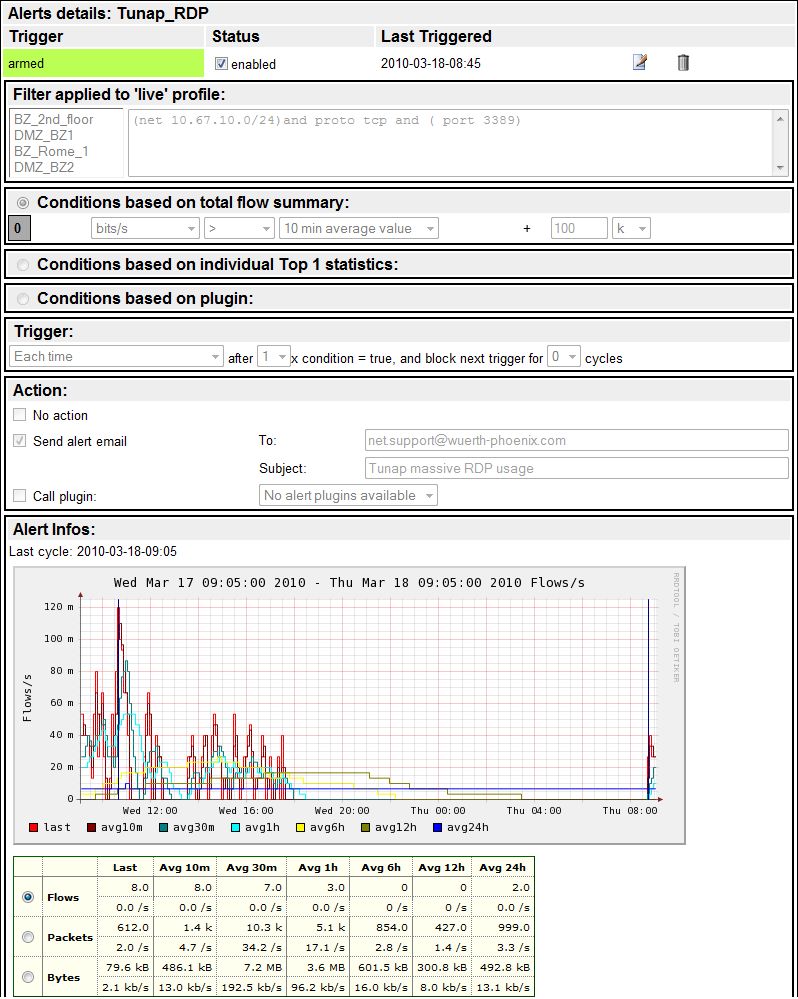Click the Avg 10m column header
This screenshot has height=999, width=798.
click(185, 867)
